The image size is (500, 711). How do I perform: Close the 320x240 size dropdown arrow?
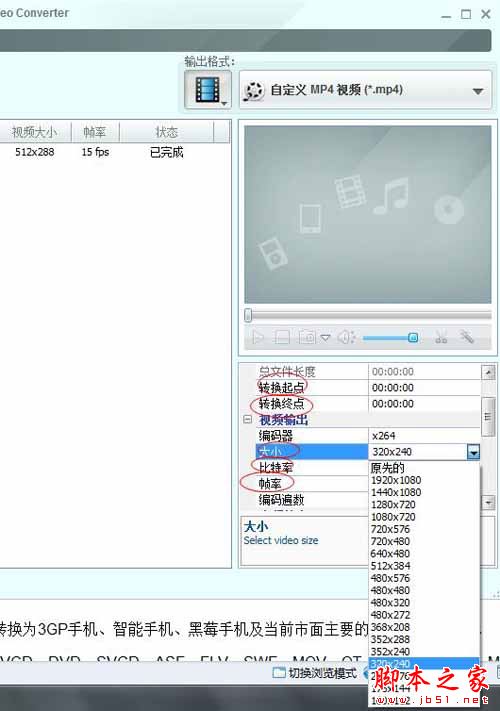click(473, 452)
